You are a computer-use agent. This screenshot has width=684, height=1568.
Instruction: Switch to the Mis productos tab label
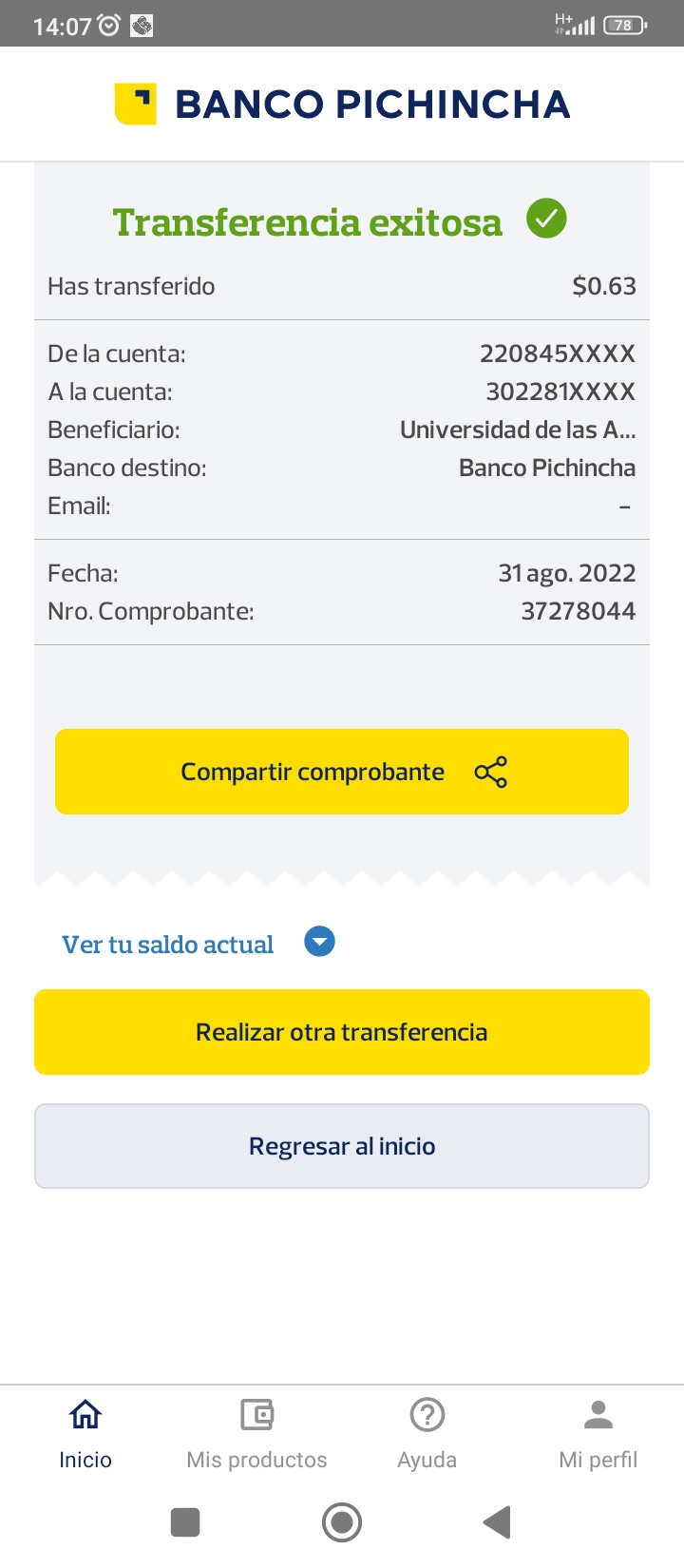tap(256, 1460)
